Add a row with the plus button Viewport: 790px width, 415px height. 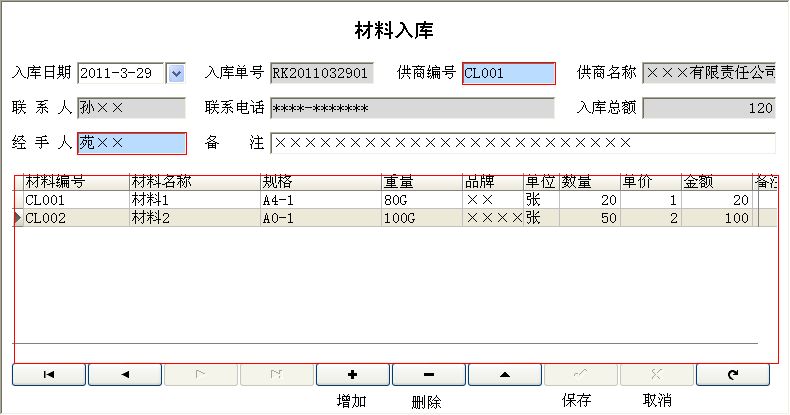[353, 375]
